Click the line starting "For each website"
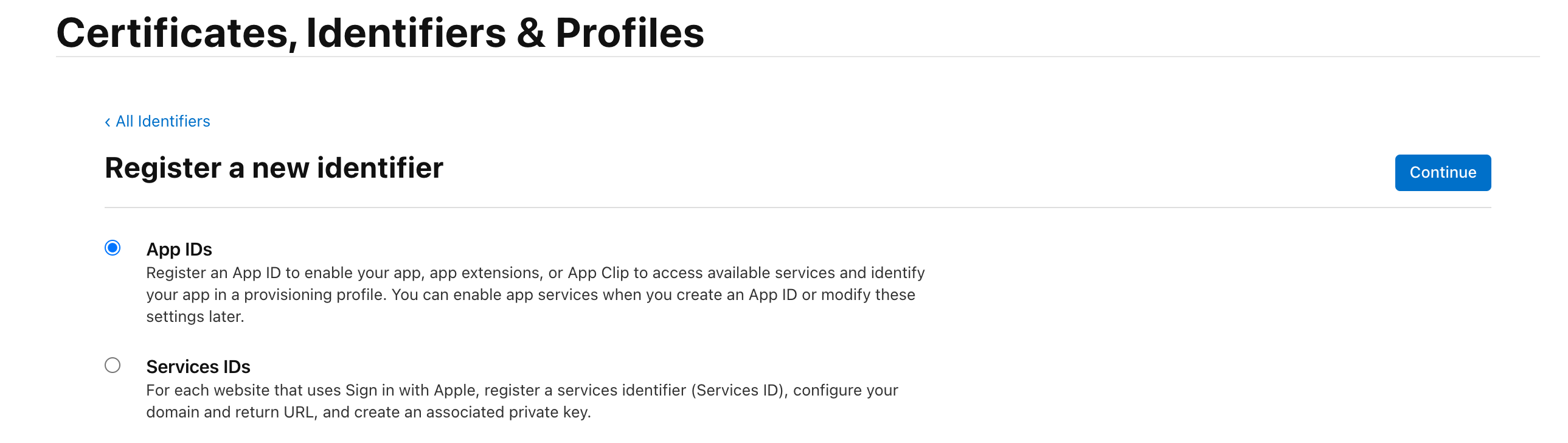 coord(522,390)
